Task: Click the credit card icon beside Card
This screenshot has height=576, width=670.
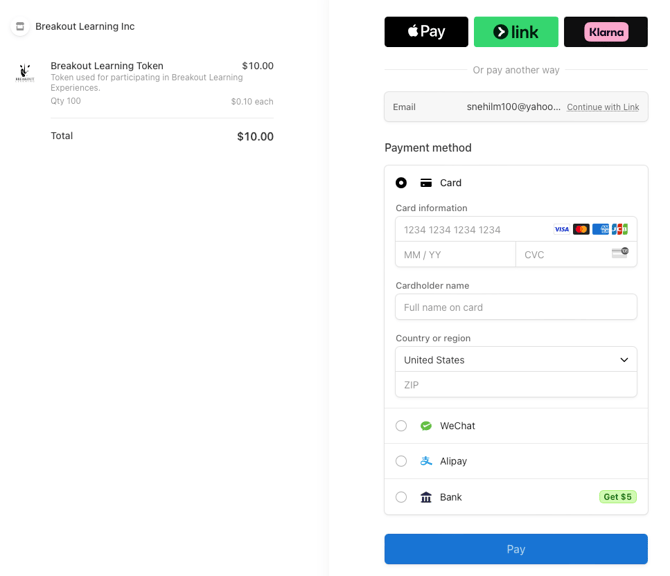Action: click(x=426, y=183)
